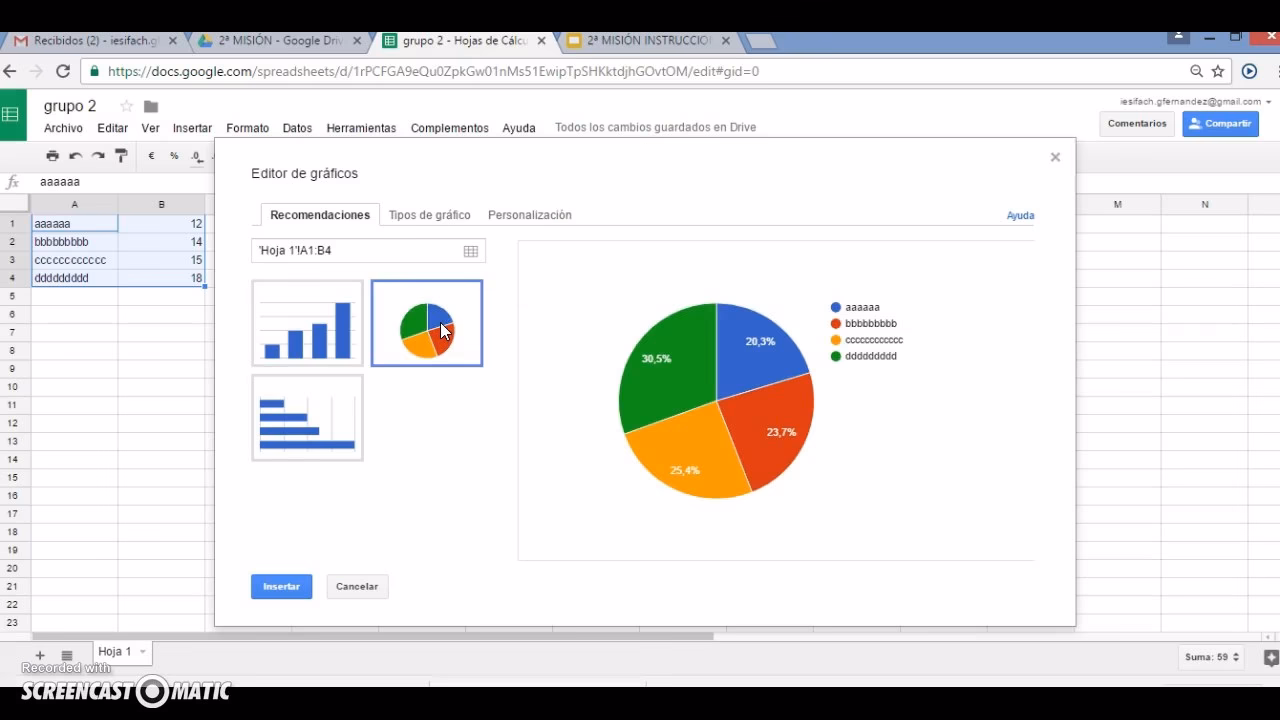Open the Personalización tab
Screen dimensions: 1280x720
529,215
